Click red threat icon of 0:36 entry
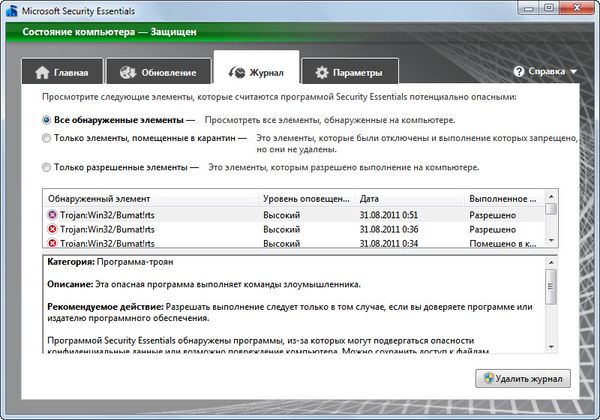Viewport: 600px width, 420px height. click(x=52, y=229)
